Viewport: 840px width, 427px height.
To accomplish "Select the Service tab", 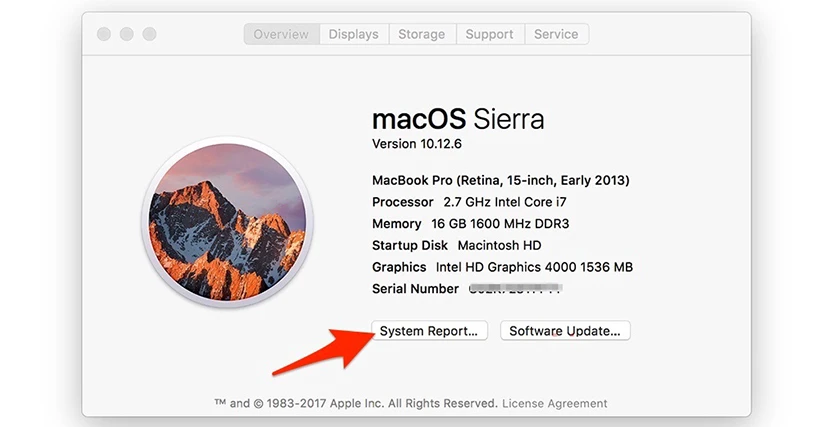I will click(557, 34).
